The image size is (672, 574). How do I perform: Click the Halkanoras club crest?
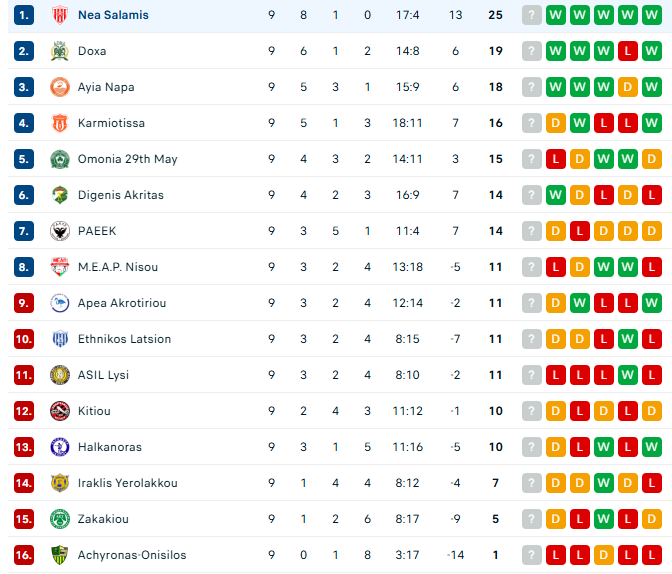click(x=60, y=447)
